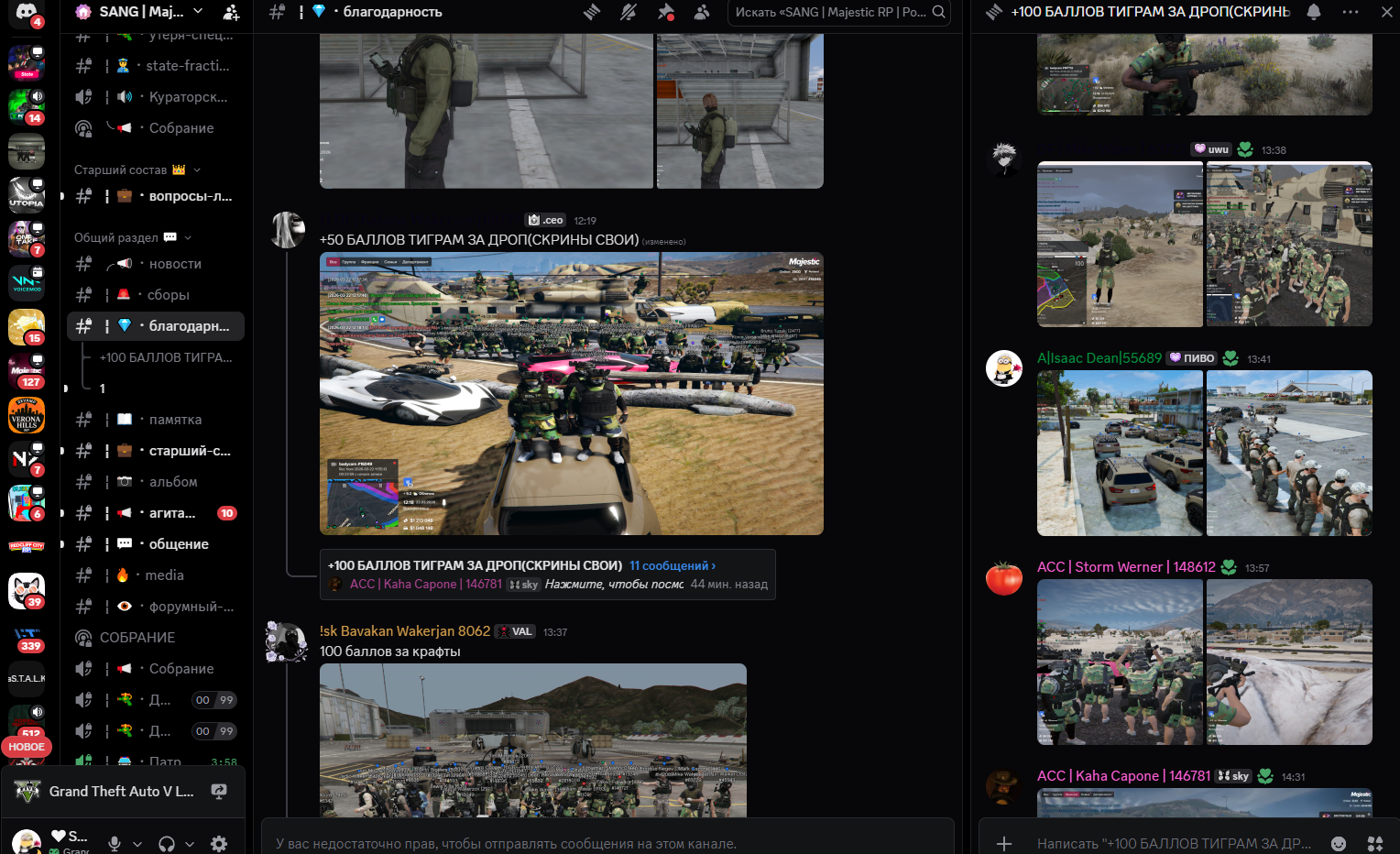Click the 'НОВОЕ' unread servers pill
The image size is (1400, 854).
pos(27,747)
